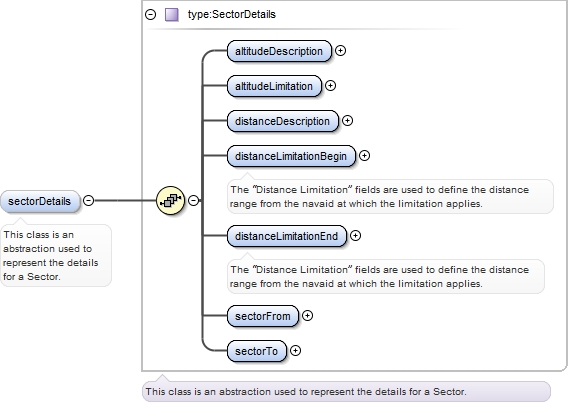
Task: Expand the distanceDescription element
Action: (347, 120)
